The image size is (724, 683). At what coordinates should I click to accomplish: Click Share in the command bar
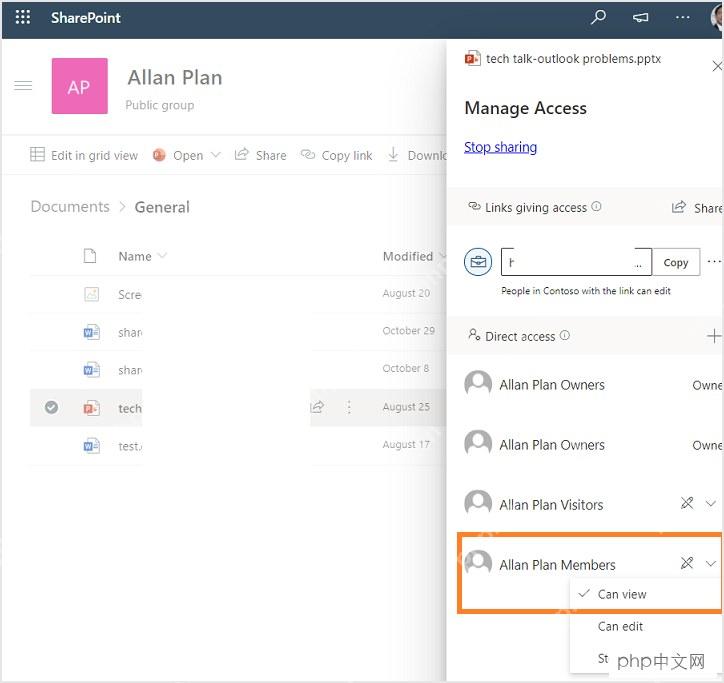pyautogui.click(x=260, y=155)
